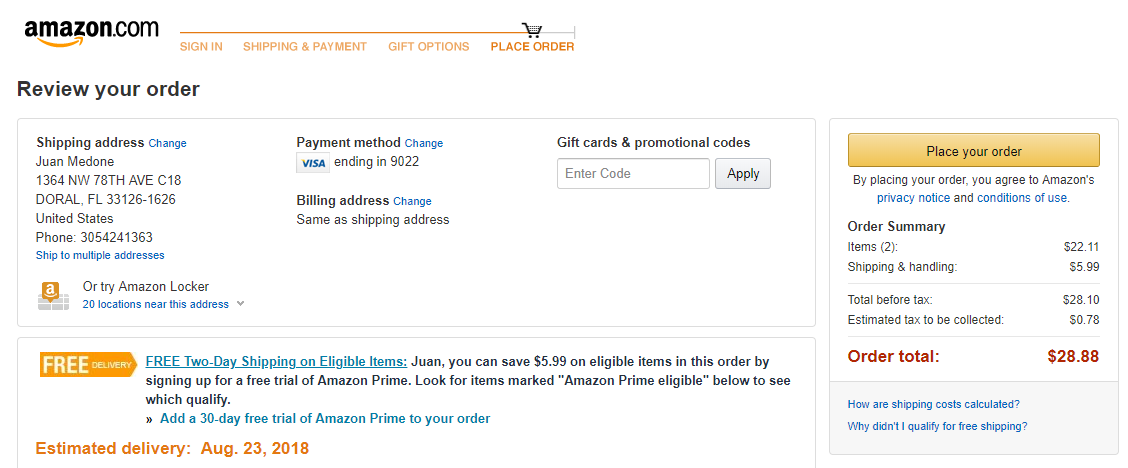The width and height of the screenshot is (1128, 468).
Task: Open the privacy notice link
Action: 914,198
